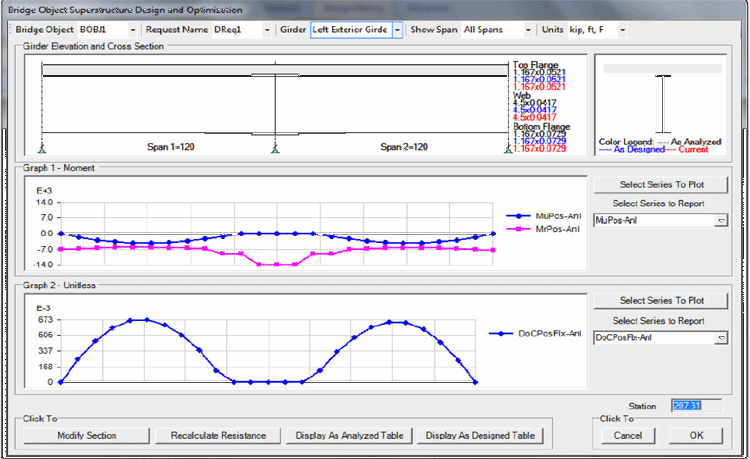Click the right end support symbol of Span 2
750x459 pixels.
(507, 149)
